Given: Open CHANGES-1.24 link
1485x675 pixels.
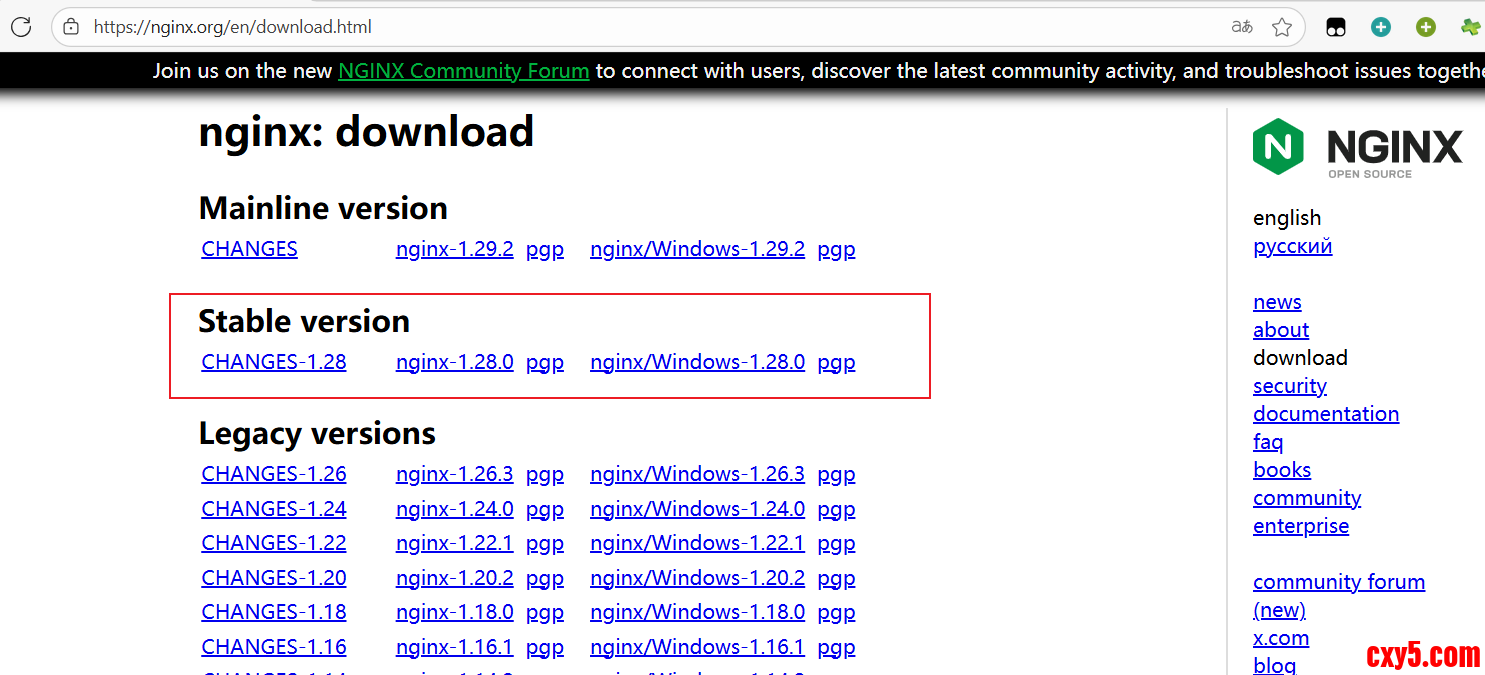Looking at the screenshot, I should click(274, 509).
